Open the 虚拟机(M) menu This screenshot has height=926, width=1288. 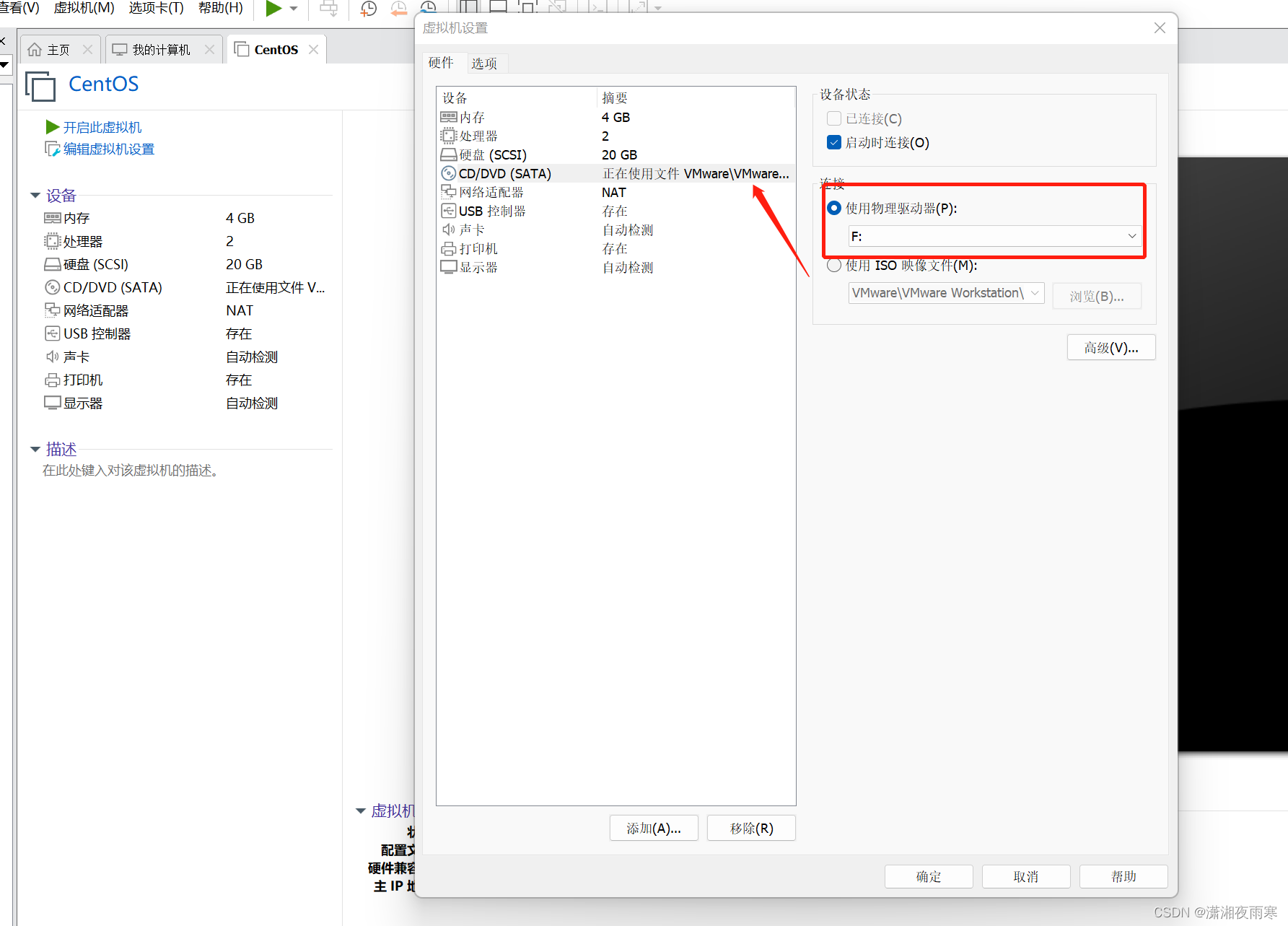click(84, 8)
